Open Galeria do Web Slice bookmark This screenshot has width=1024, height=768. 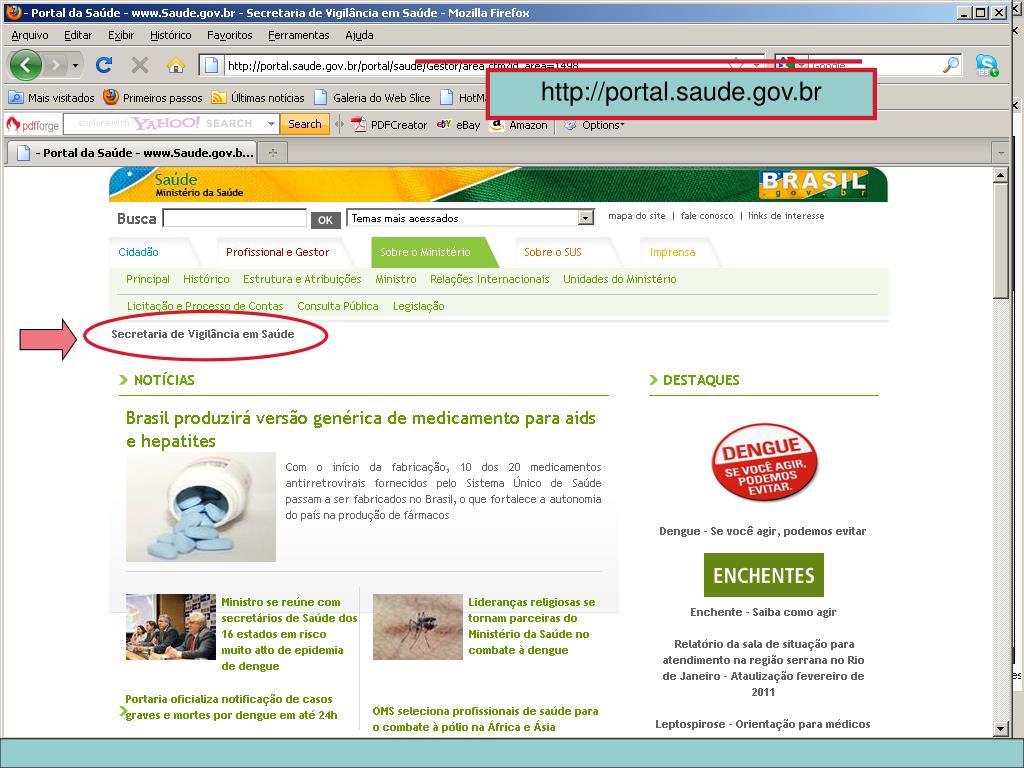tap(372, 98)
